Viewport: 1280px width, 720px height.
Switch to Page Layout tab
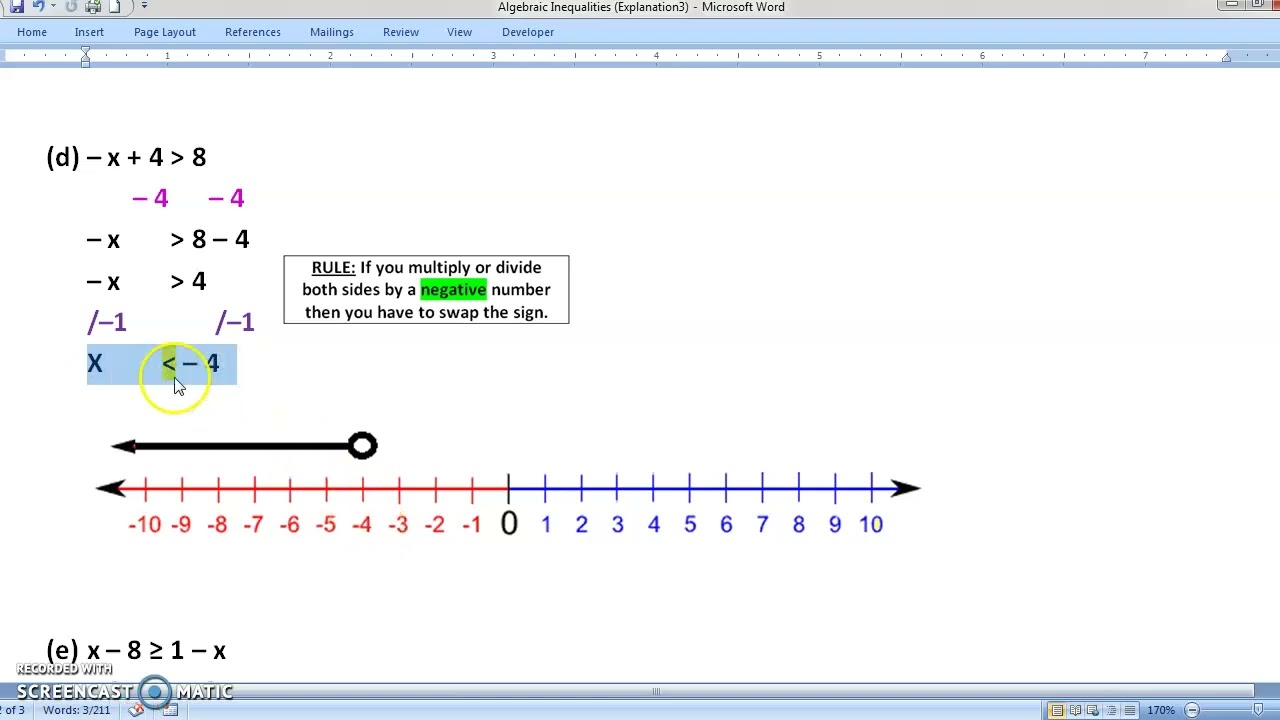(165, 32)
